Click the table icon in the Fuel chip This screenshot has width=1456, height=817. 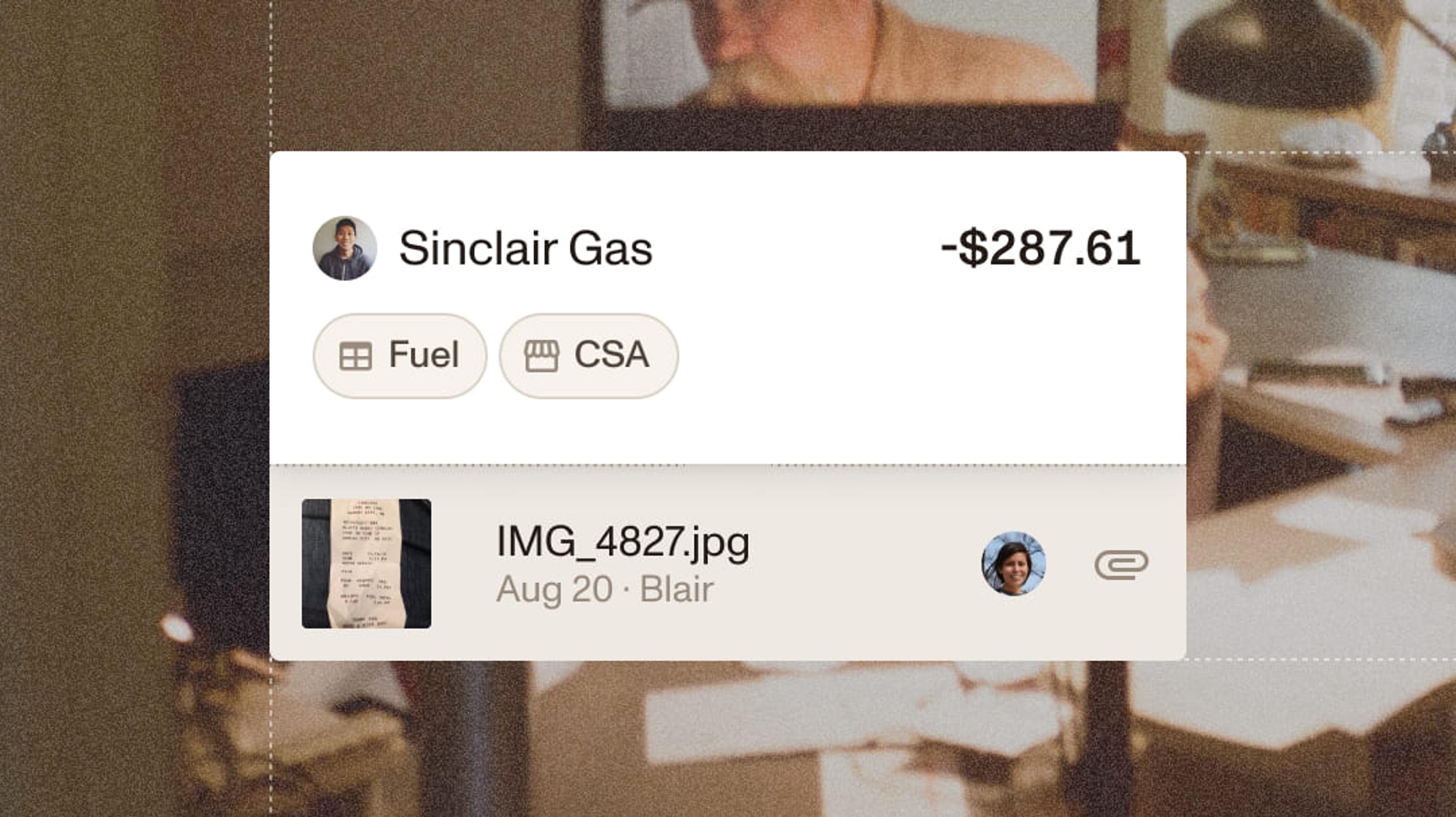pyautogui.click(x=356, y=356)
